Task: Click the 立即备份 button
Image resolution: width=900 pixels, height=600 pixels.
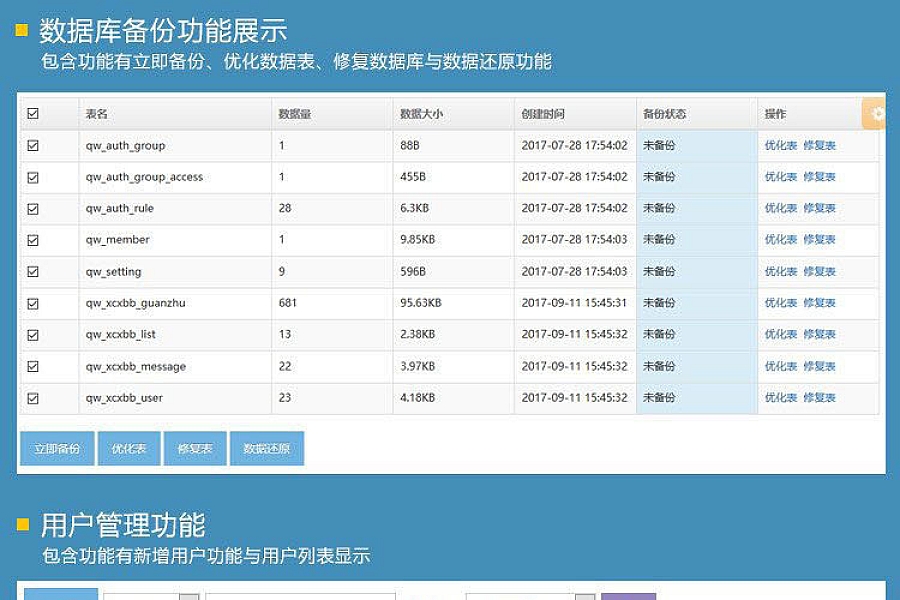Action: point(57,449)
